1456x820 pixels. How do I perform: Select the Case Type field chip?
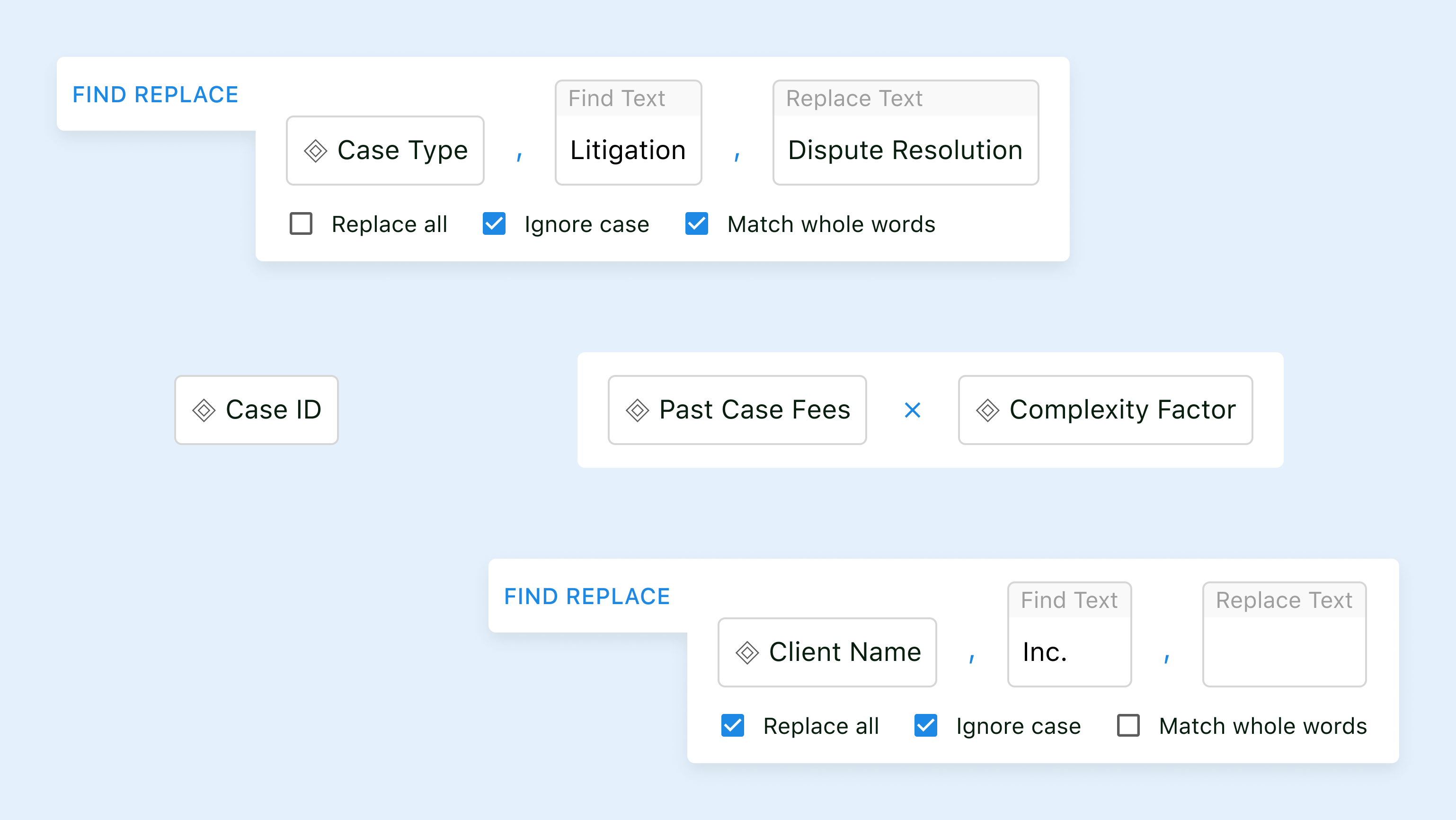point(385,151)
